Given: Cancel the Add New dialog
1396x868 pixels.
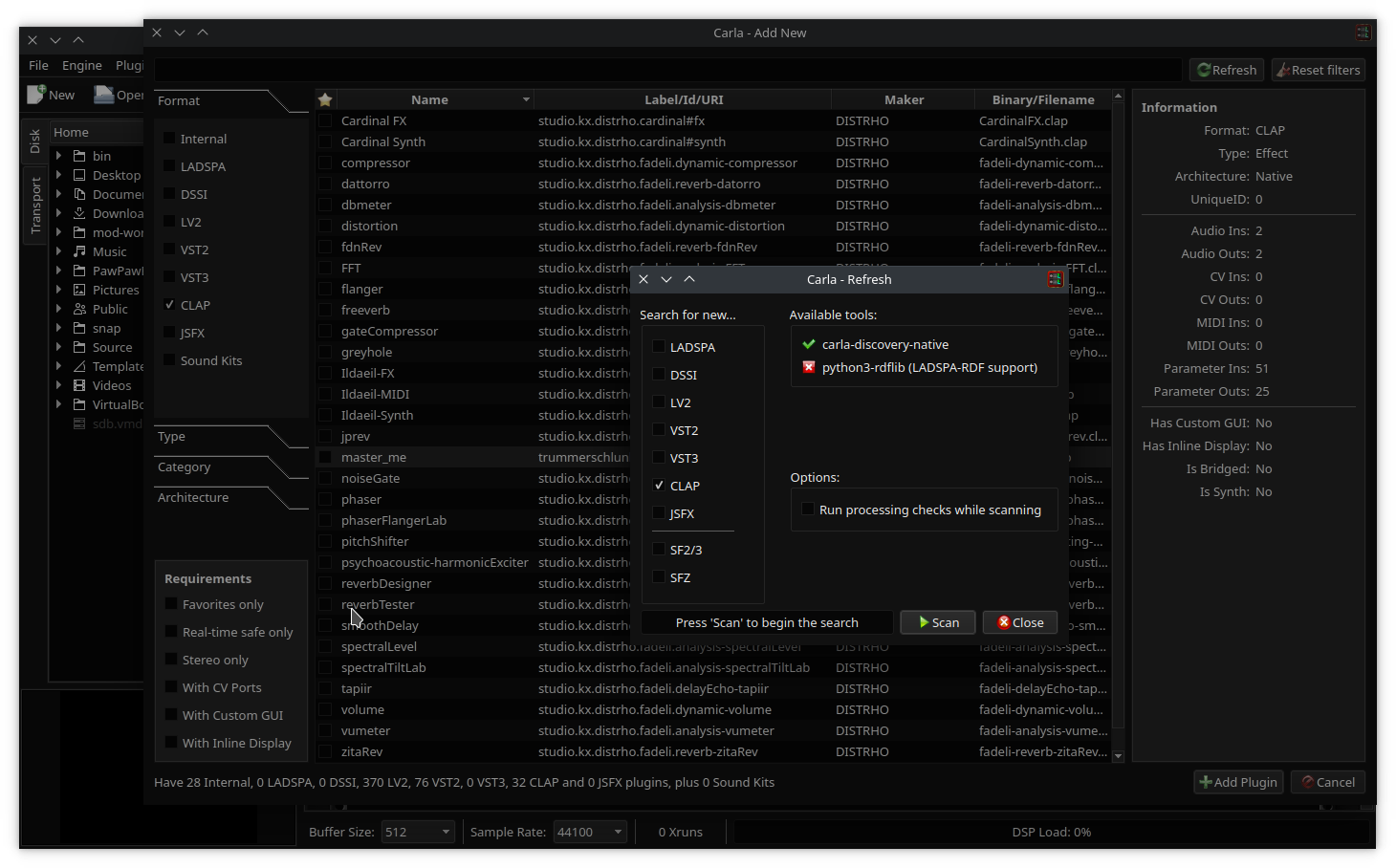Looking at the screenshot, I should [x=1327, y=782].
